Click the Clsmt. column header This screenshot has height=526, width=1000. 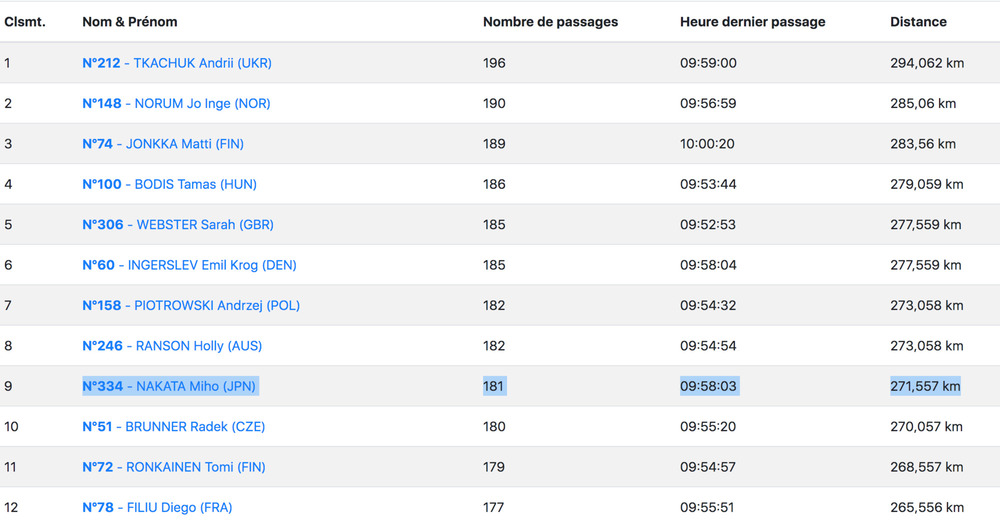(25, 21)
